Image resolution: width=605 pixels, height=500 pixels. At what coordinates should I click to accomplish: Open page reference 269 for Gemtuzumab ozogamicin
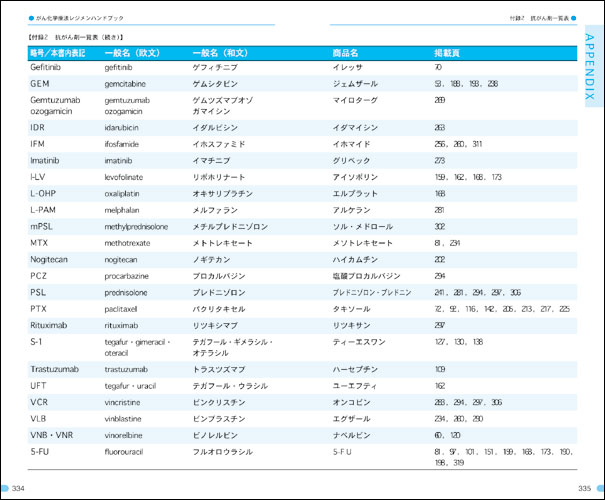(x=440, y=100)
